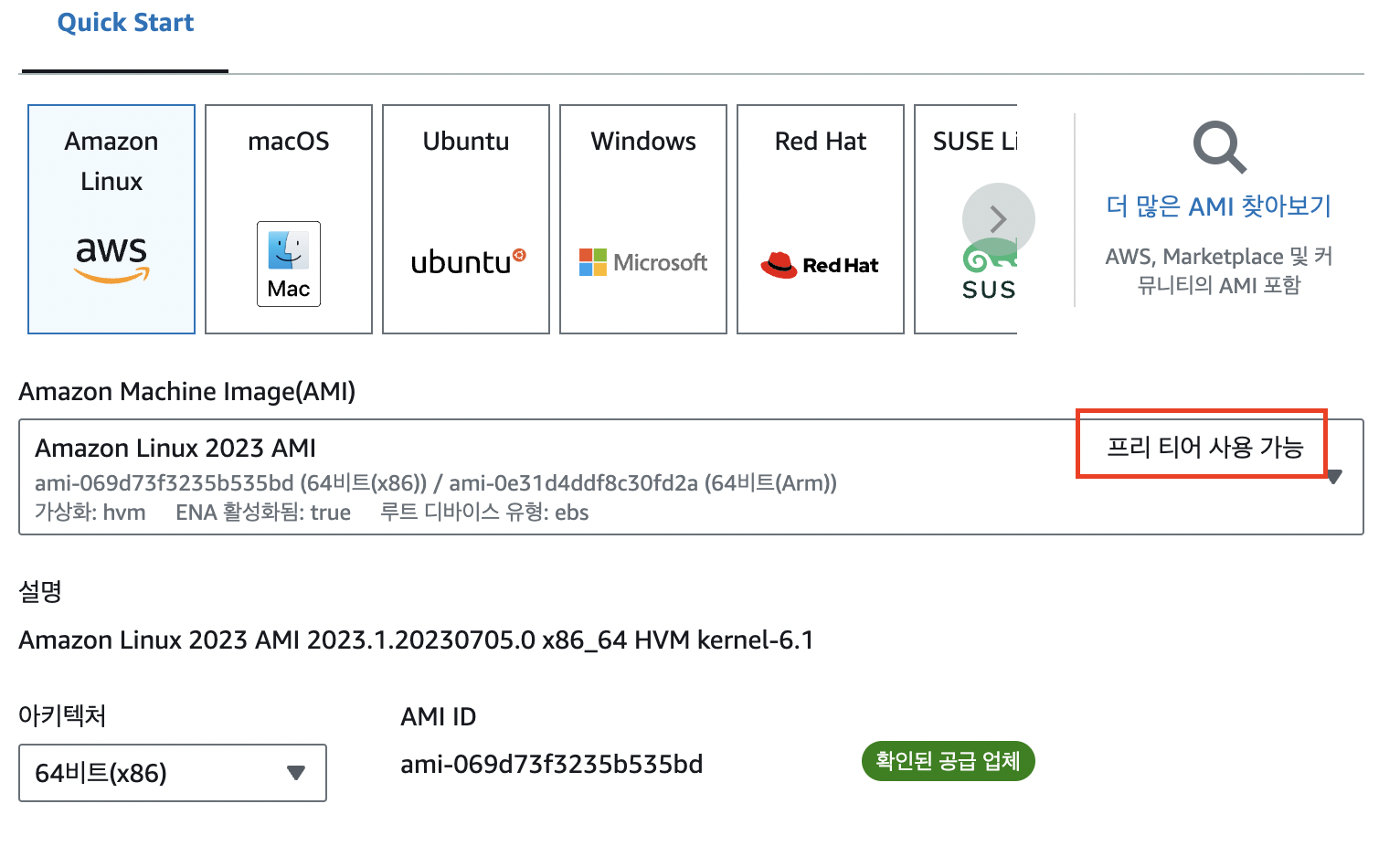
Task: Click the 프리 티어 사용 가능 label
Action: pyautogui.click(x=1204, y=447)
